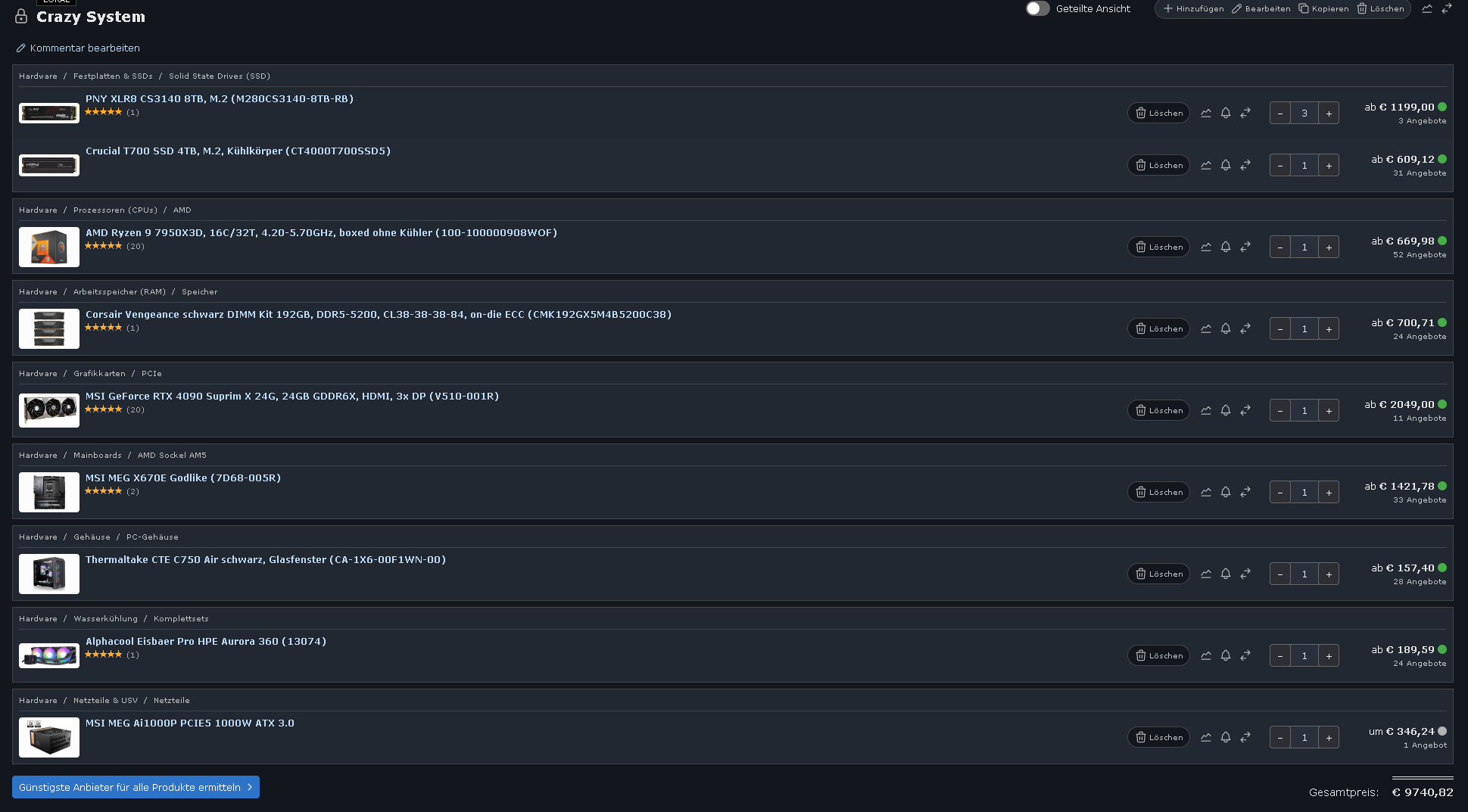Set price alert bell for RTX 4090 Suprim X
Image resolution: width=1468 pixels, height=812 pixels.
click(x=1226, y=410)
